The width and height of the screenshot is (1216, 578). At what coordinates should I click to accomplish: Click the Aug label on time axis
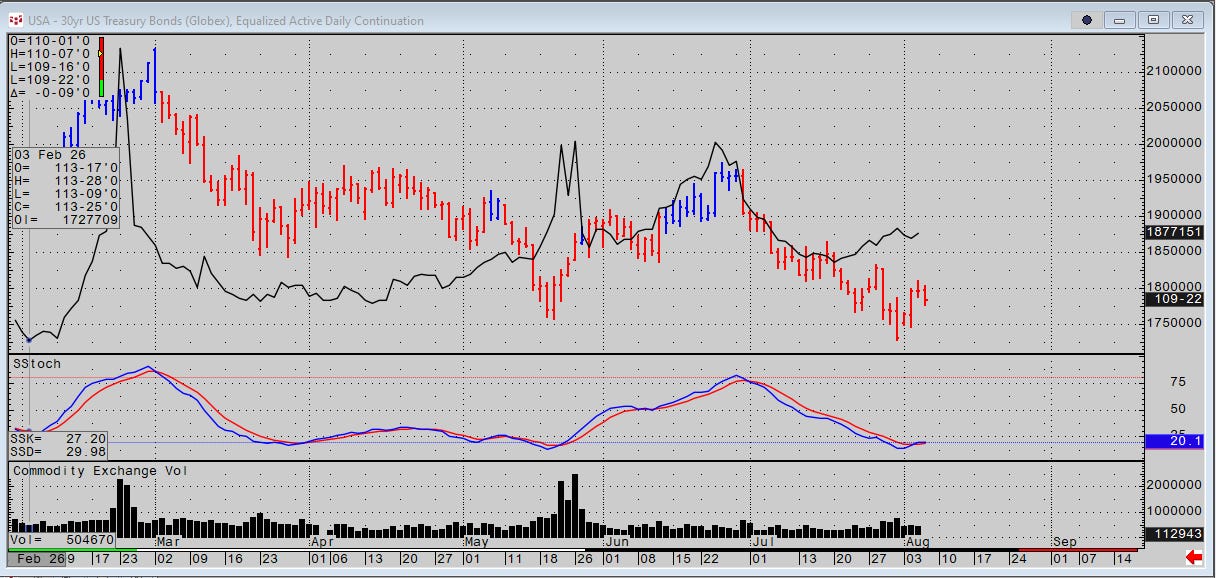(917, 541)
